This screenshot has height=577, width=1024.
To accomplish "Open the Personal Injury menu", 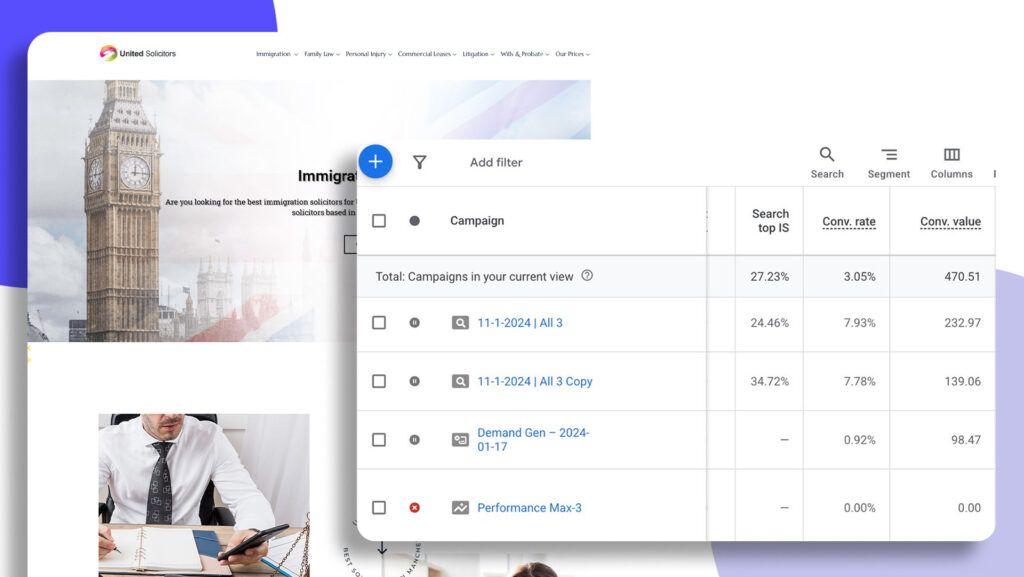I will click(369, 54).
